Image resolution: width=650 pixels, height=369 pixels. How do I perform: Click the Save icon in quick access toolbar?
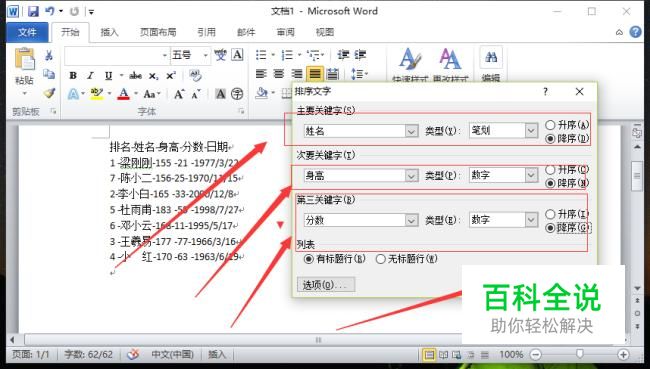point(33,11)
